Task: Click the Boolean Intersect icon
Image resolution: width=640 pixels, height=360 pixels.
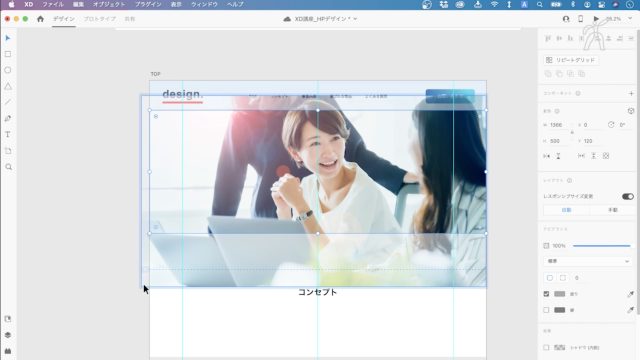Action: (570, 74)
